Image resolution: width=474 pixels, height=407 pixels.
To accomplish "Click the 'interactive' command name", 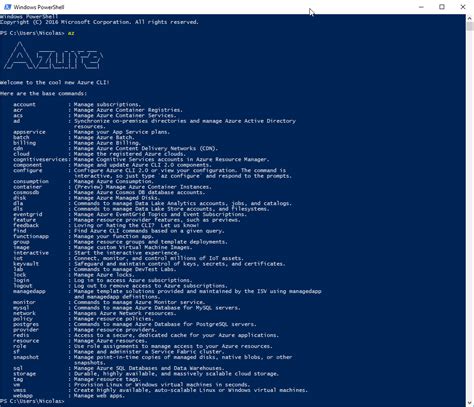I will (x=31, y=253).
